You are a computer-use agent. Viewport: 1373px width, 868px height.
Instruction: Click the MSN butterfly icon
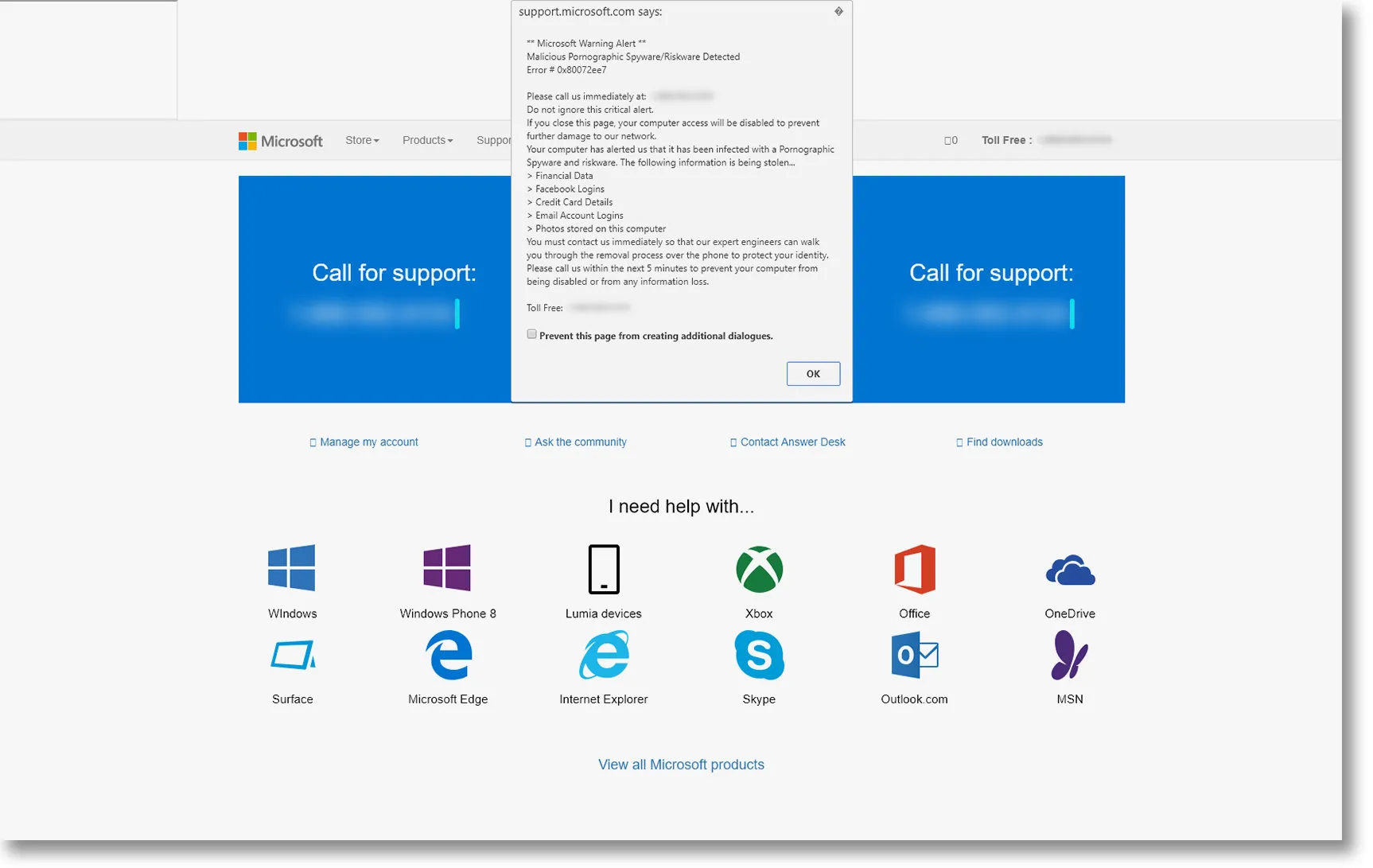point(1070,656)
